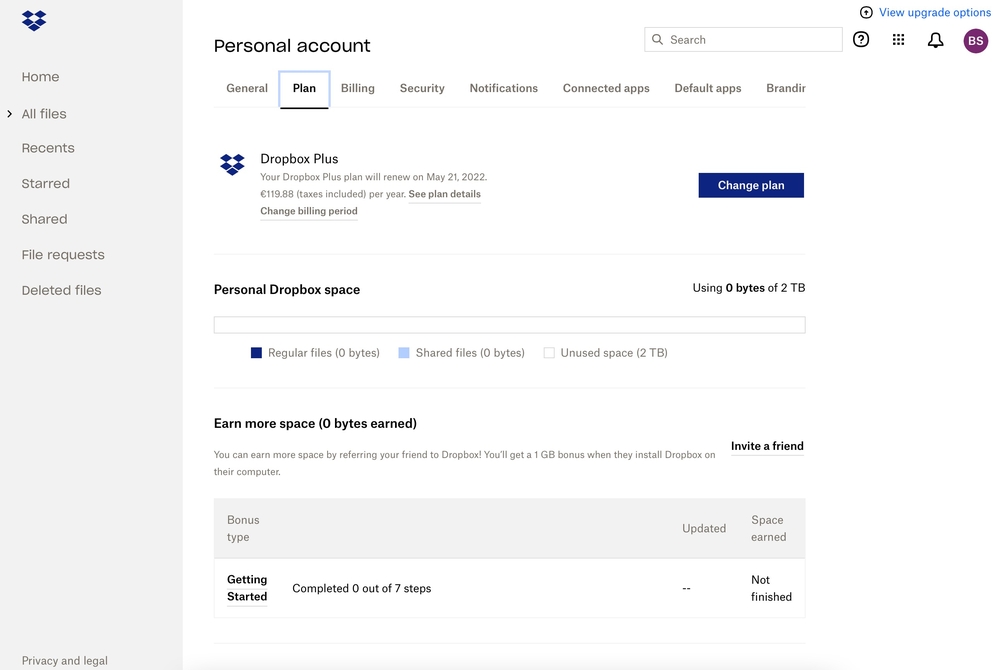1000x670 pixels.
Task: Expand the All files tree chevron
Action: coord(10,114)
